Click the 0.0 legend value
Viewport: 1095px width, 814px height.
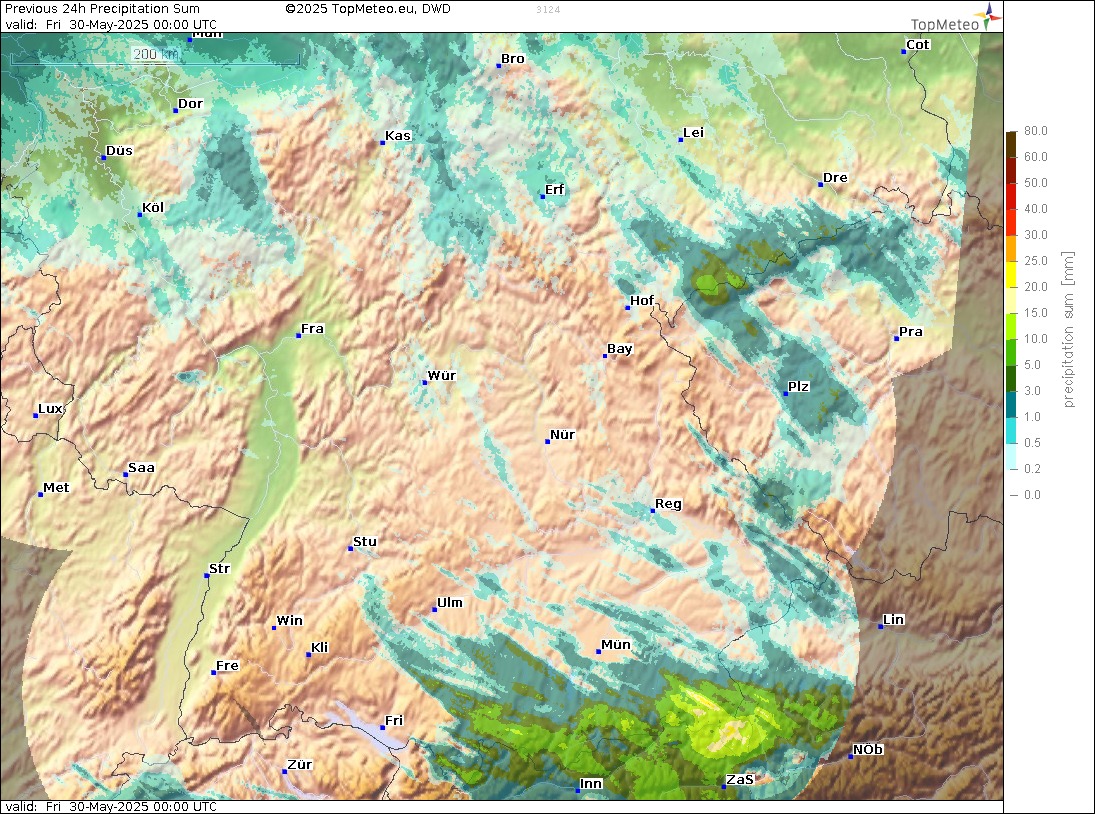tap(1032, 495)
